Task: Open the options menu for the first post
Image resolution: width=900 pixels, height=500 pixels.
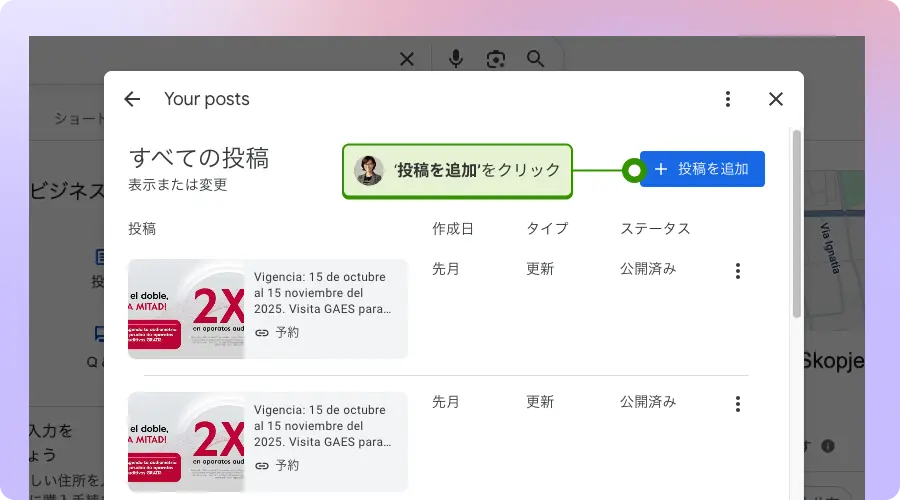Action: click(x=738, y=271)
